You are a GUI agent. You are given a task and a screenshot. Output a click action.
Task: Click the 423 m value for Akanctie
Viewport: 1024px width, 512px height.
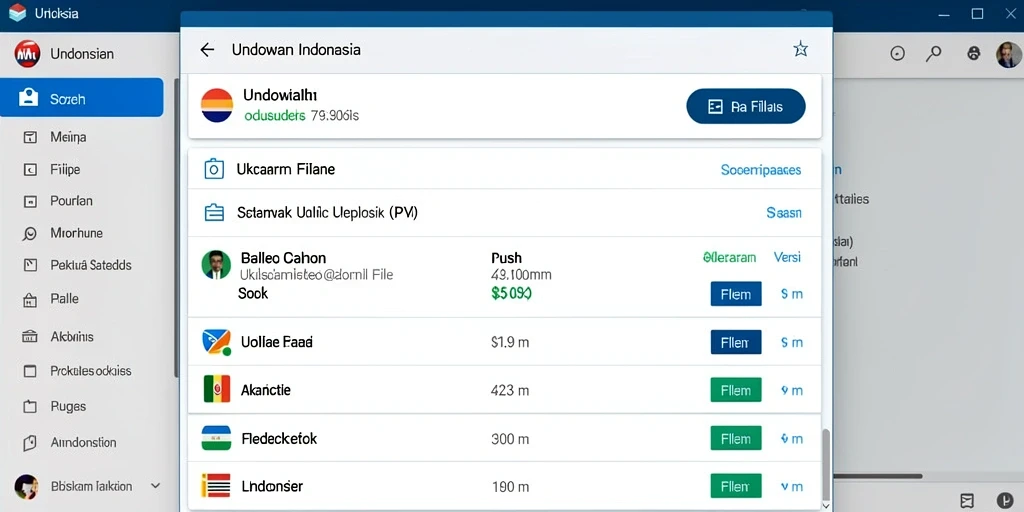pos(509,391)
